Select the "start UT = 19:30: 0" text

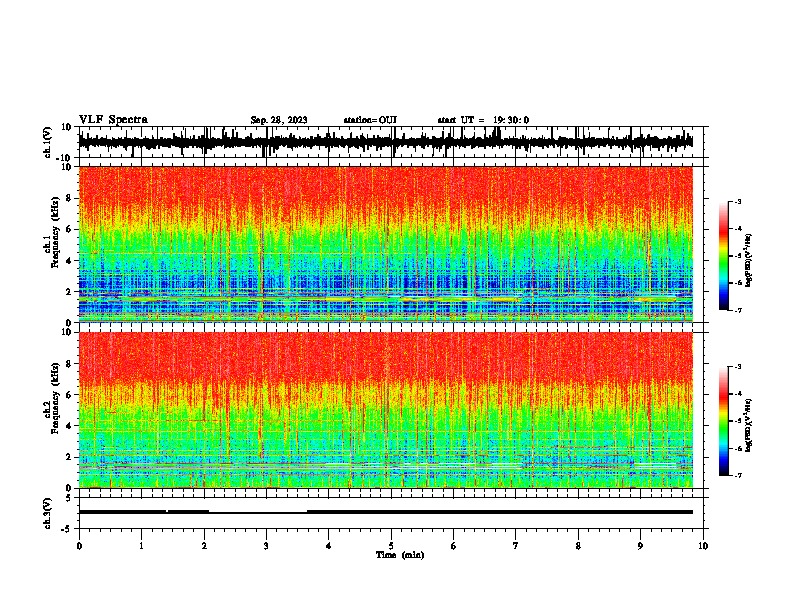tap(483, 120)
